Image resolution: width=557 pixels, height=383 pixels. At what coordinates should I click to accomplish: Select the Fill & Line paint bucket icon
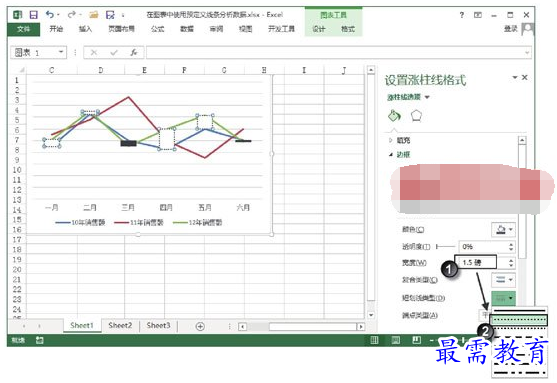point(394,115)
